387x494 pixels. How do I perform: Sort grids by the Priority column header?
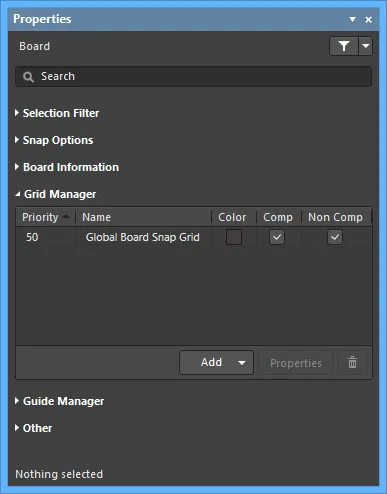click(x=46, y=217)
